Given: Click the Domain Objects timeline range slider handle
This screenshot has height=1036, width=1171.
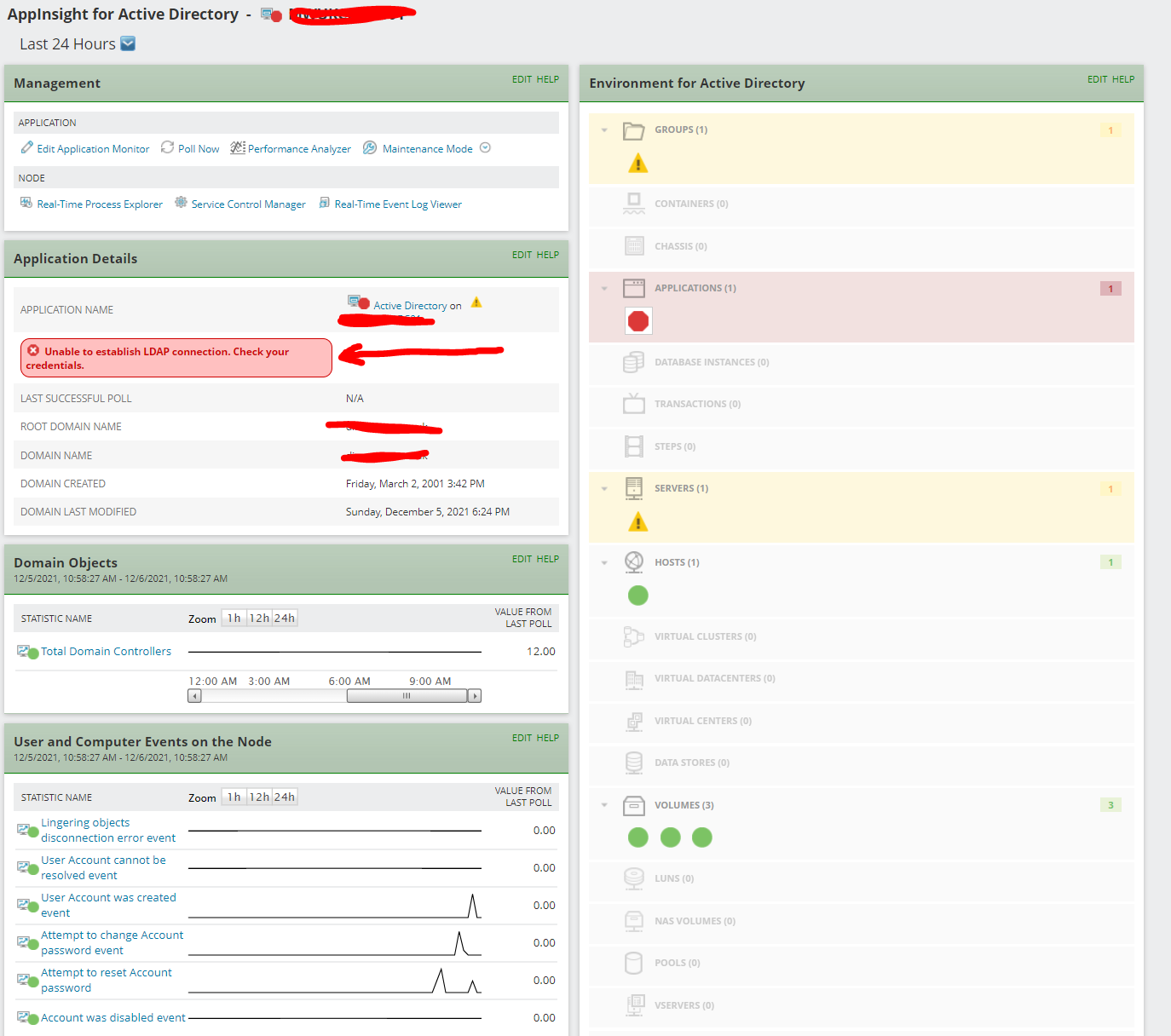Looking at the screenshot, I should (407, 696).
